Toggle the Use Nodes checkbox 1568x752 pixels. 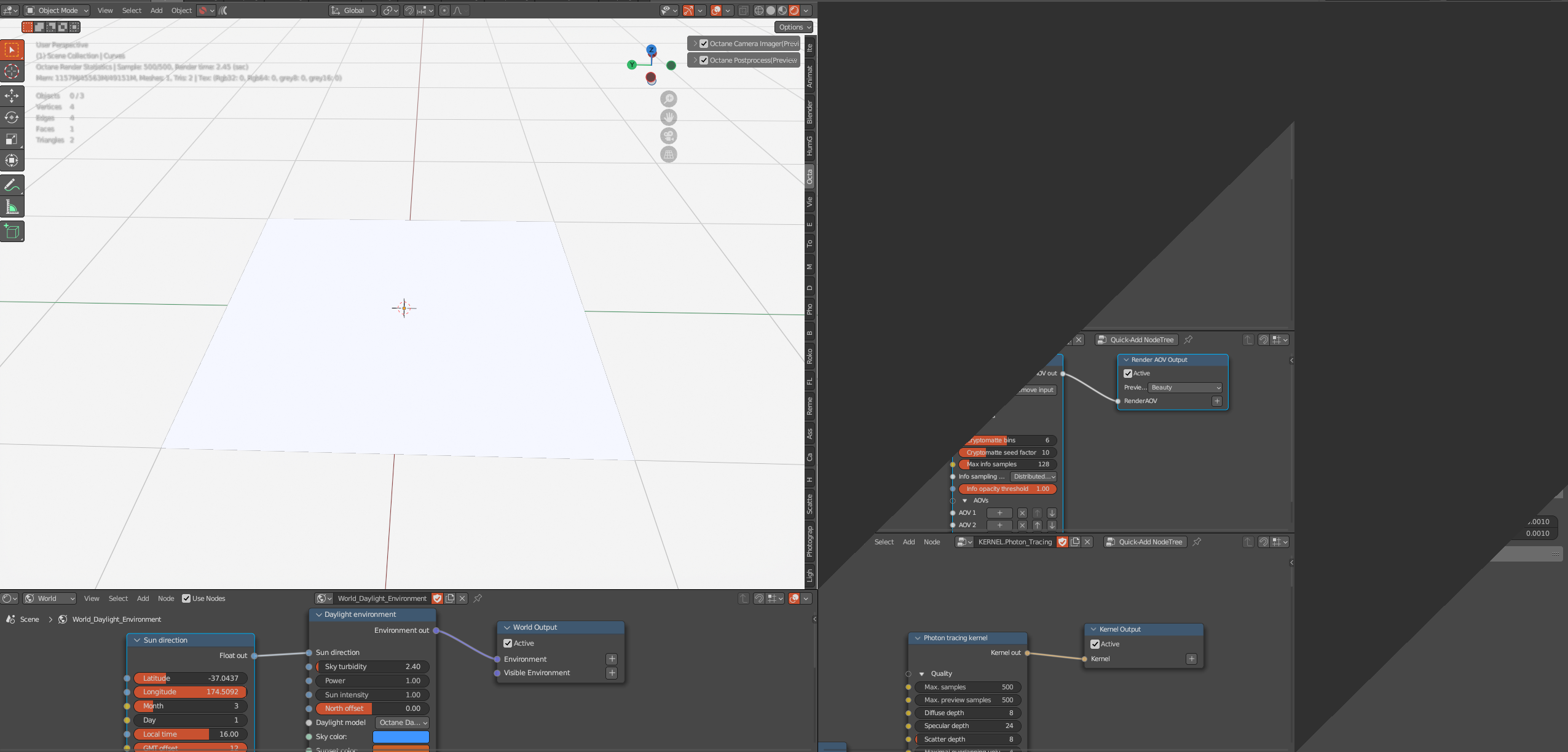pos(186,598)
